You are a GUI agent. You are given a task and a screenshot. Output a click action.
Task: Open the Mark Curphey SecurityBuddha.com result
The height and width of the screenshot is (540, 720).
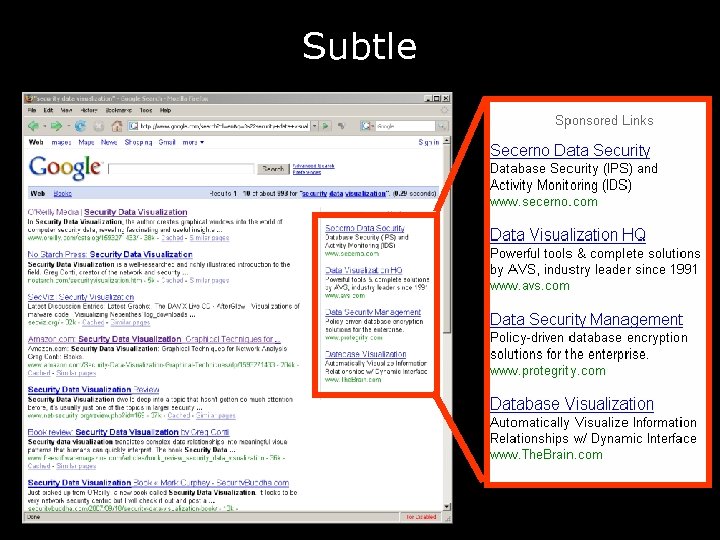(x=158, y=483)
